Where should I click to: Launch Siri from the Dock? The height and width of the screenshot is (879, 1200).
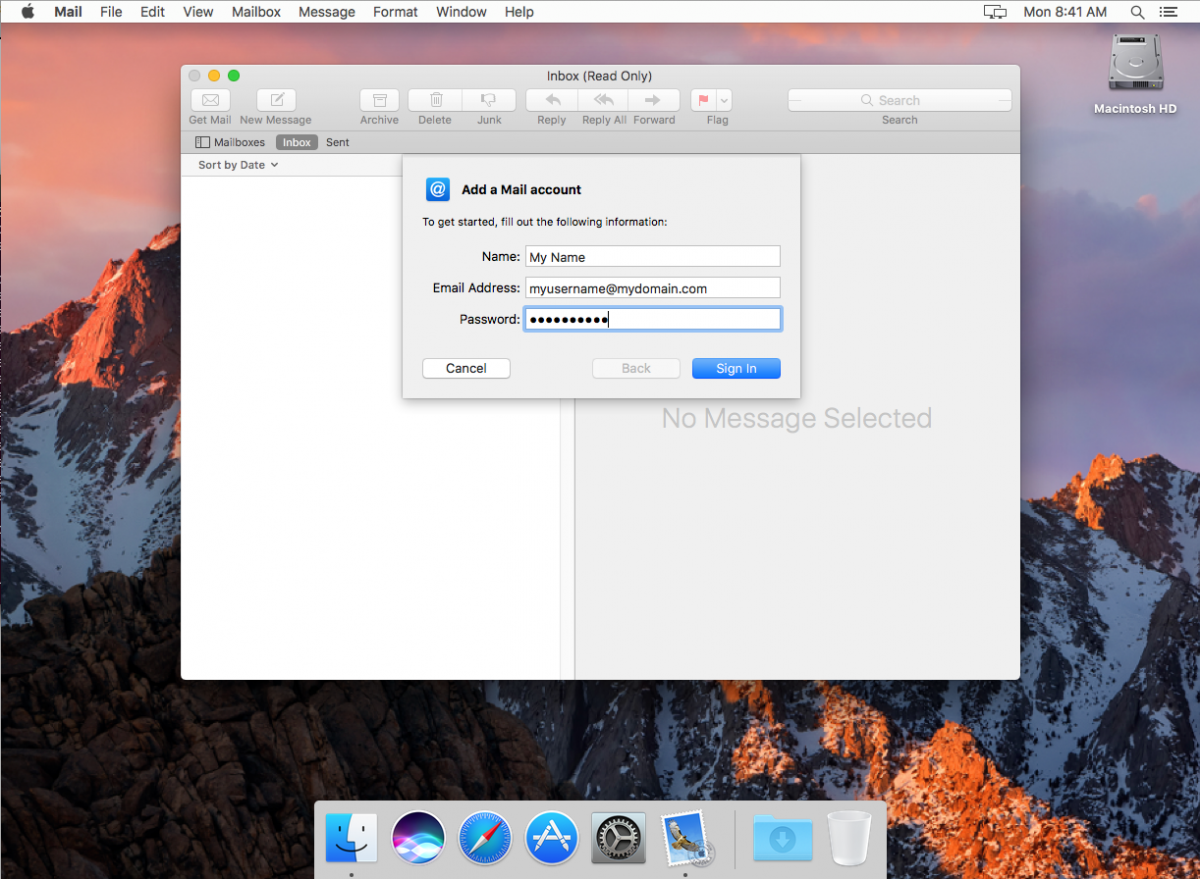pos(418,838)
